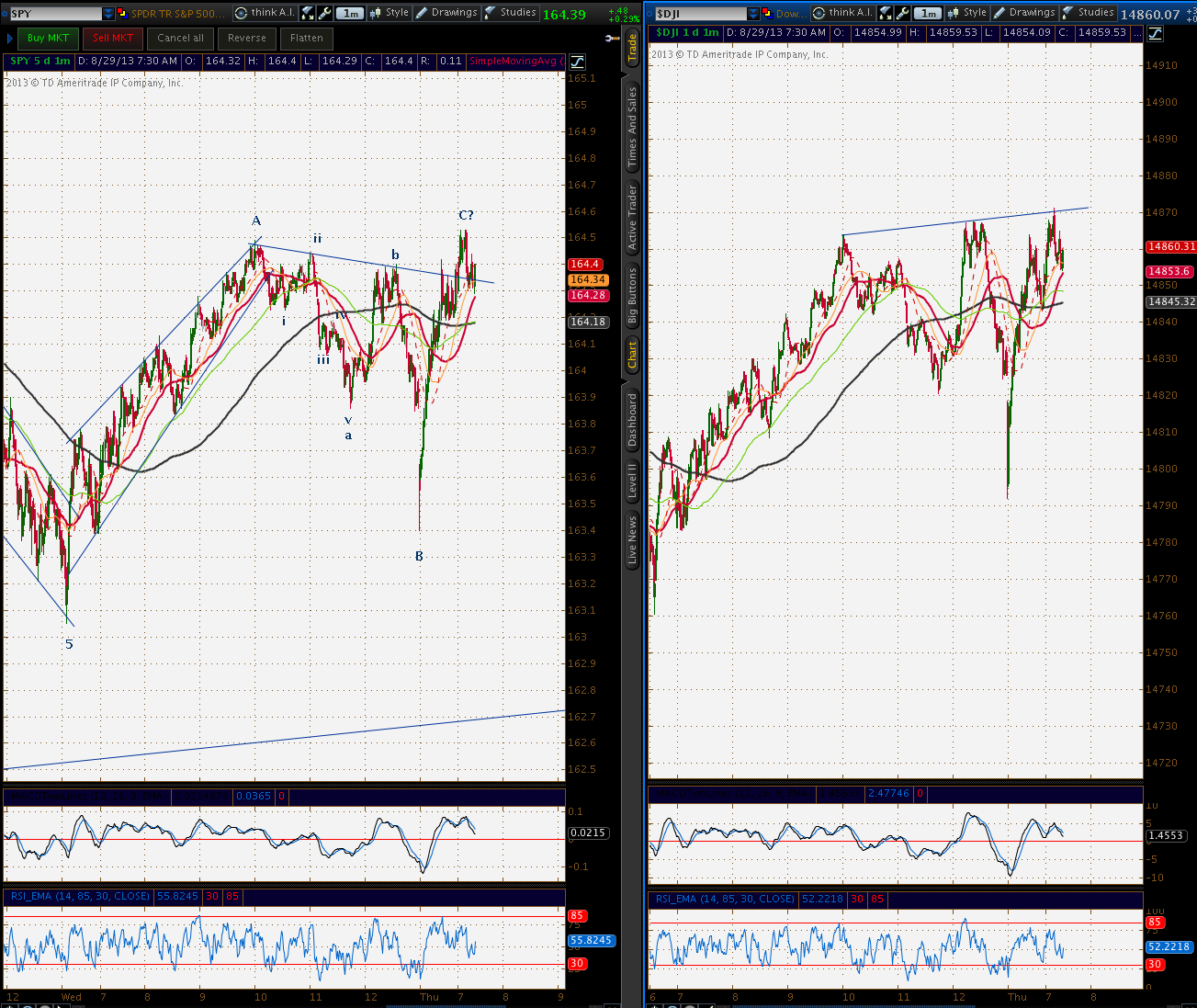Click the 5 wave label at SPY low
The image size is (1197, 1008).
[x=69, y=644]
